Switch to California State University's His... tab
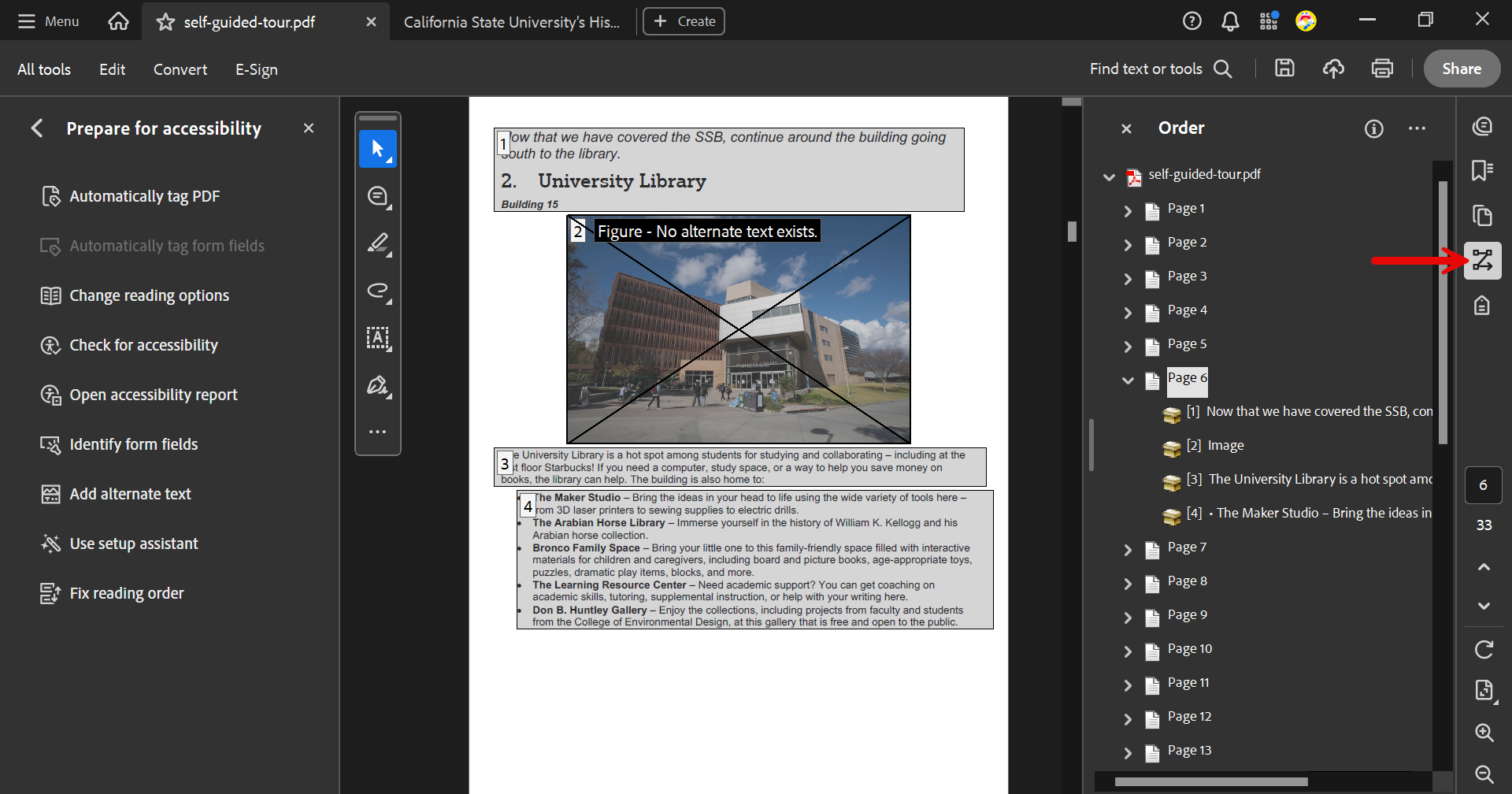Viewport: 1512px width, 794px height. point(511,22)
